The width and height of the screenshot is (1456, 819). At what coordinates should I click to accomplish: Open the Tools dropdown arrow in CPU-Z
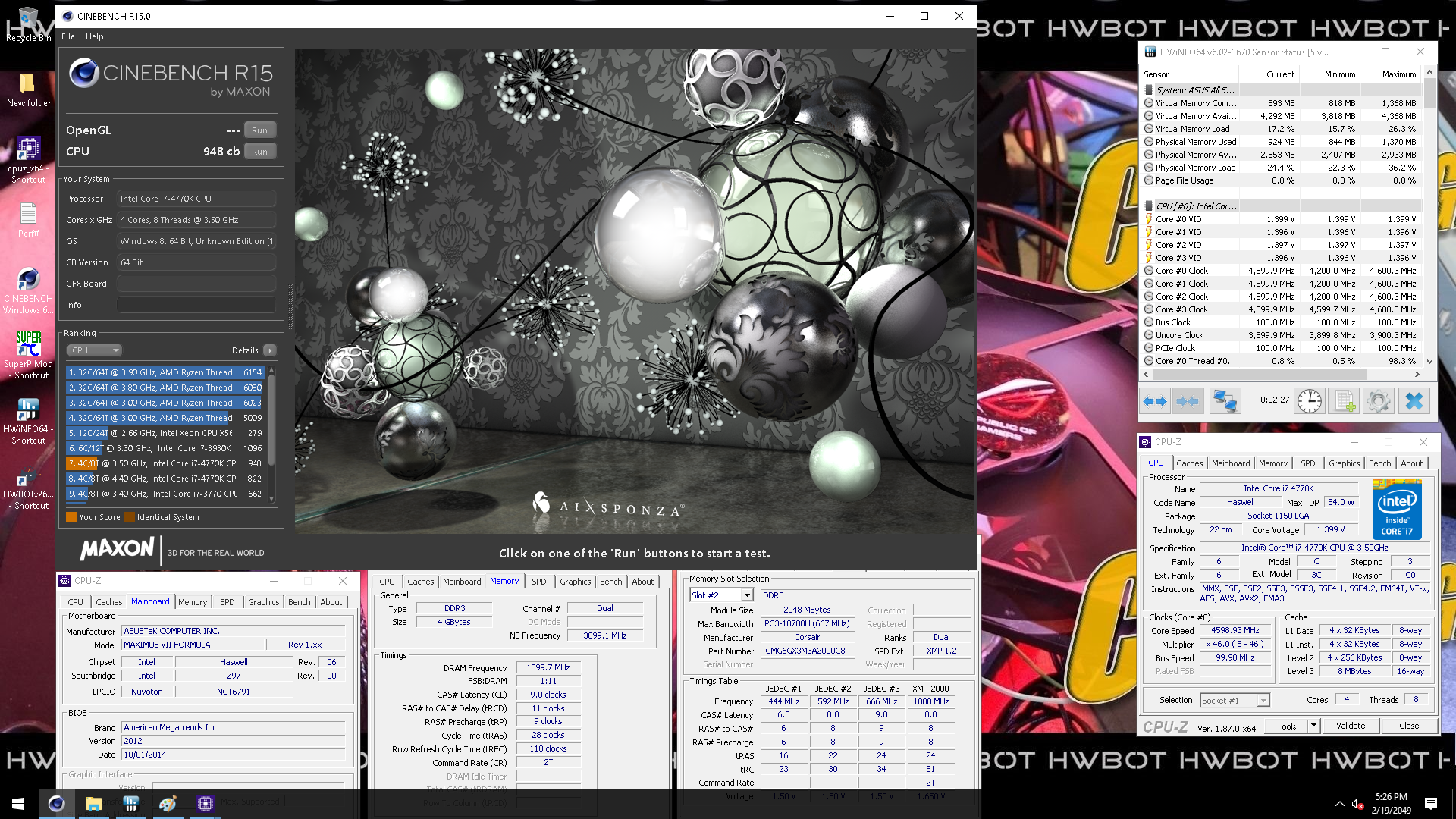point(1313,726)
